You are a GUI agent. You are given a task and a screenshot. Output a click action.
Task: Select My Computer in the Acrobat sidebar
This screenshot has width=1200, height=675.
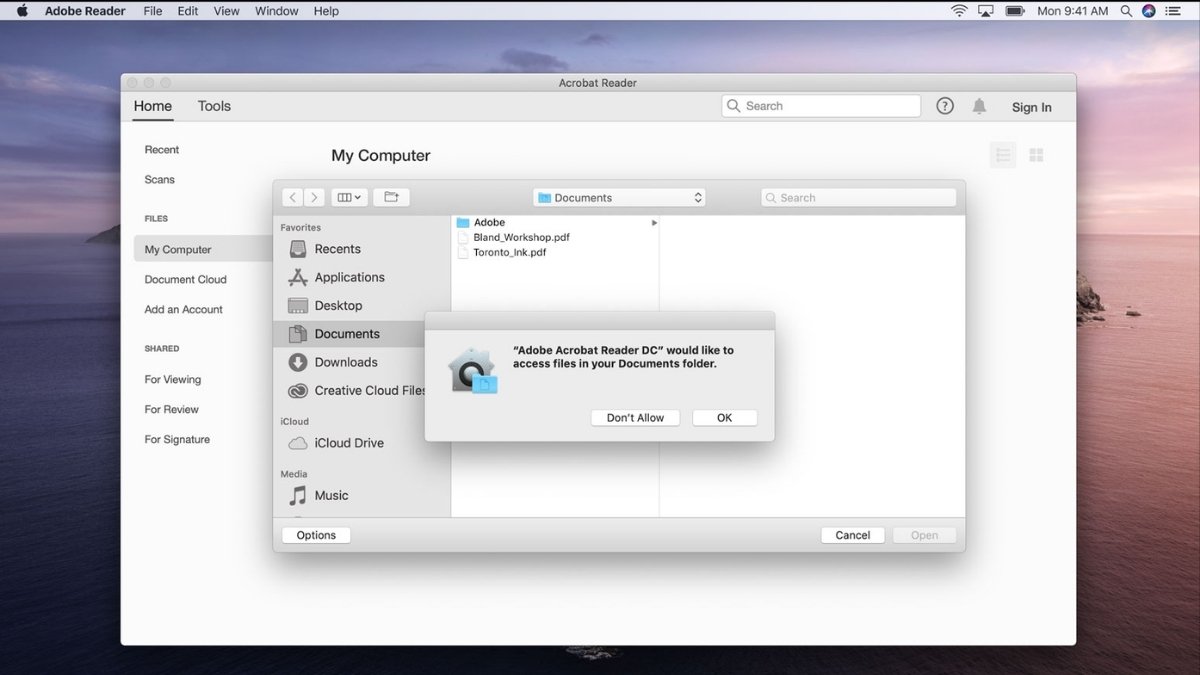(203, 250)
